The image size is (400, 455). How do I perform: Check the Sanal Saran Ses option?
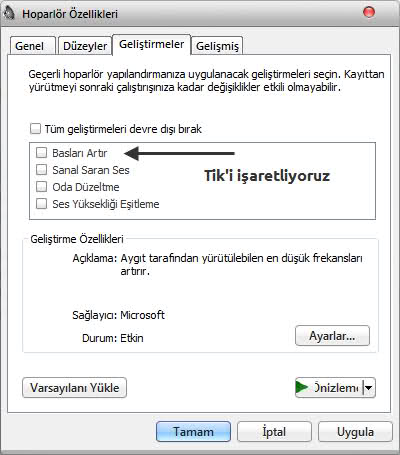(41, 170)
